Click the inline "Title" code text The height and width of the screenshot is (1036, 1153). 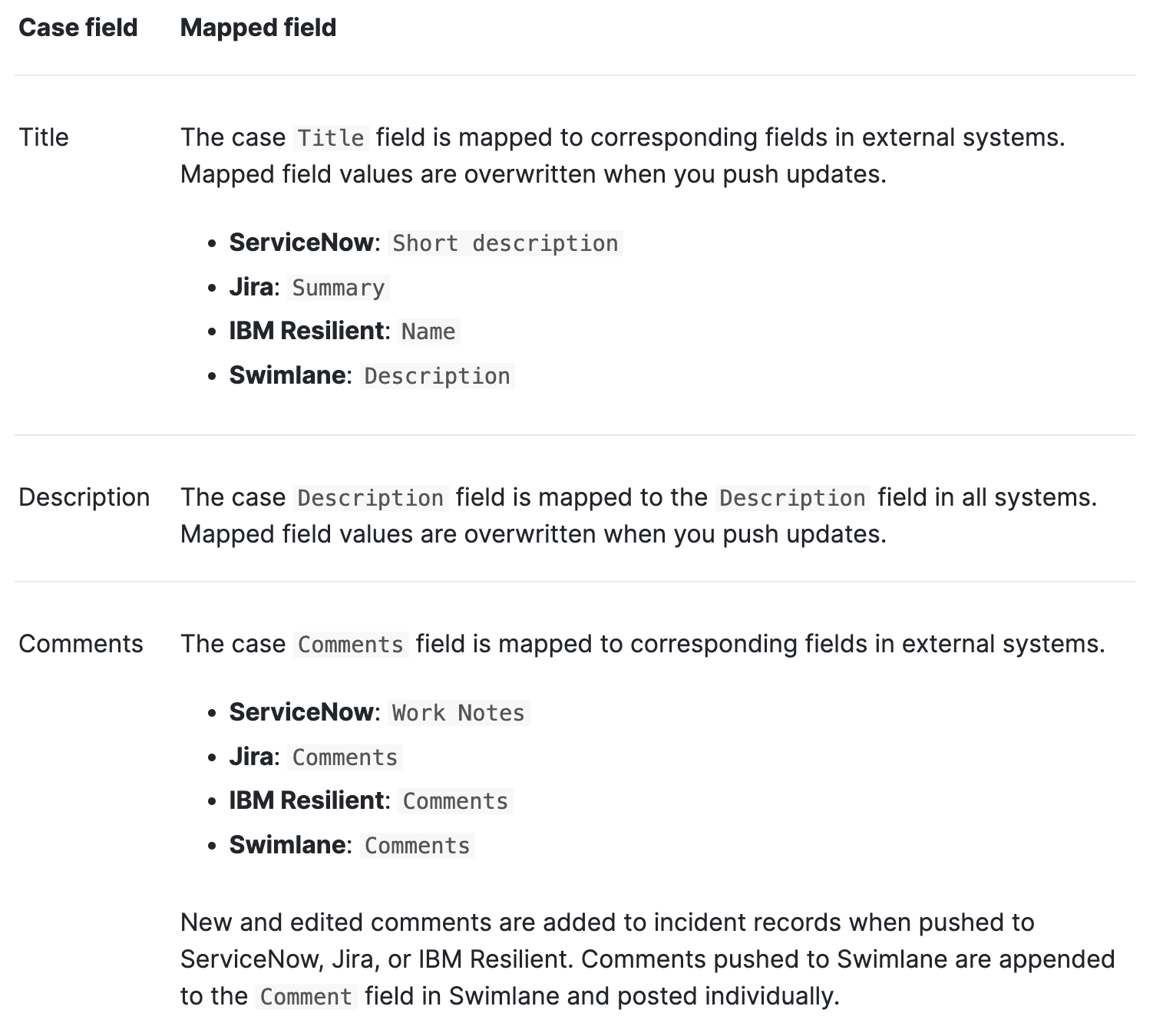331,138
